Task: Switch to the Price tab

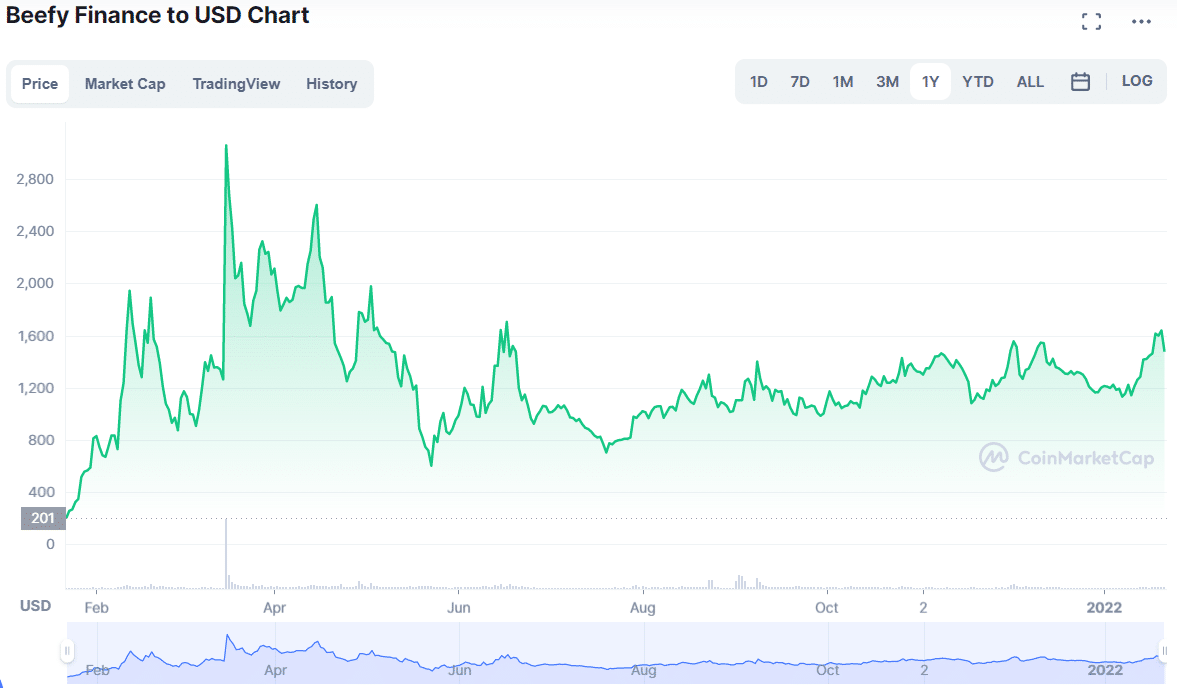Action: tap(40, 84)
